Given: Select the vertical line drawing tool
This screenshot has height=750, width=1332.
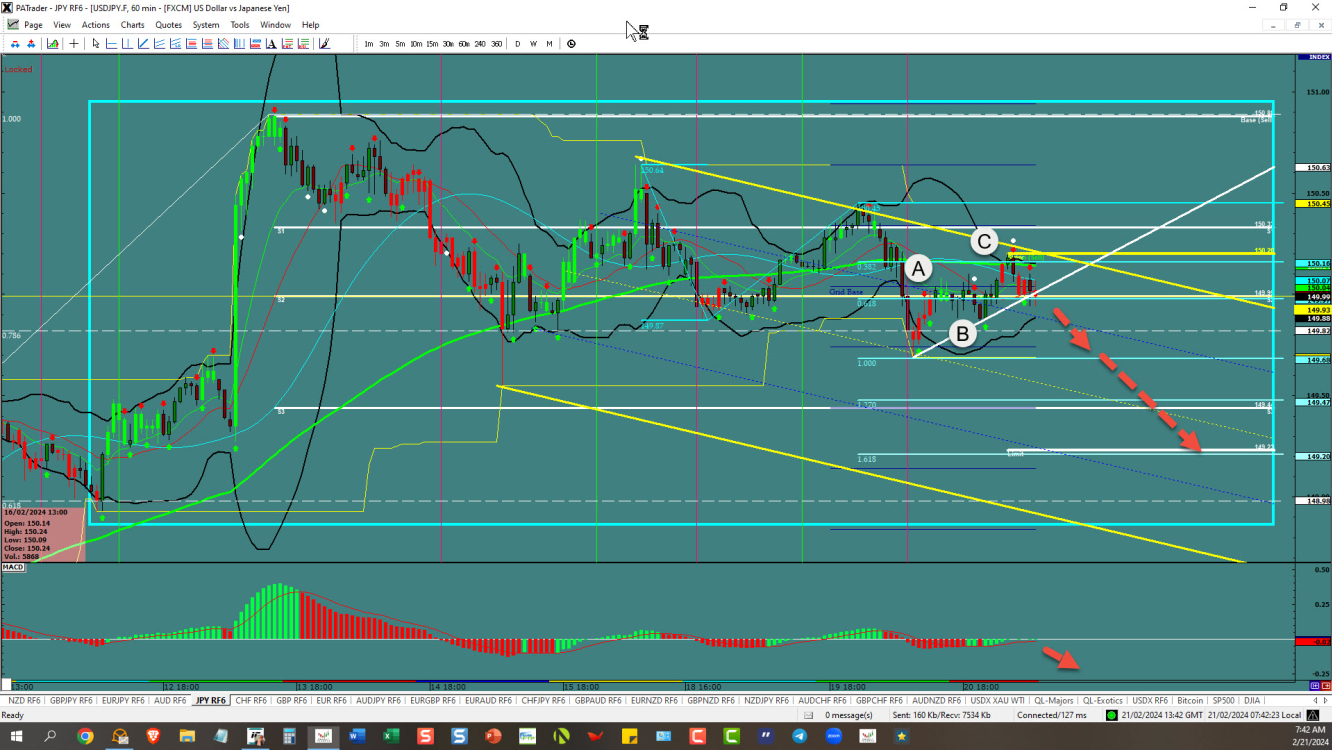Looking at the screenshot, I should click(x=127, y=43).
